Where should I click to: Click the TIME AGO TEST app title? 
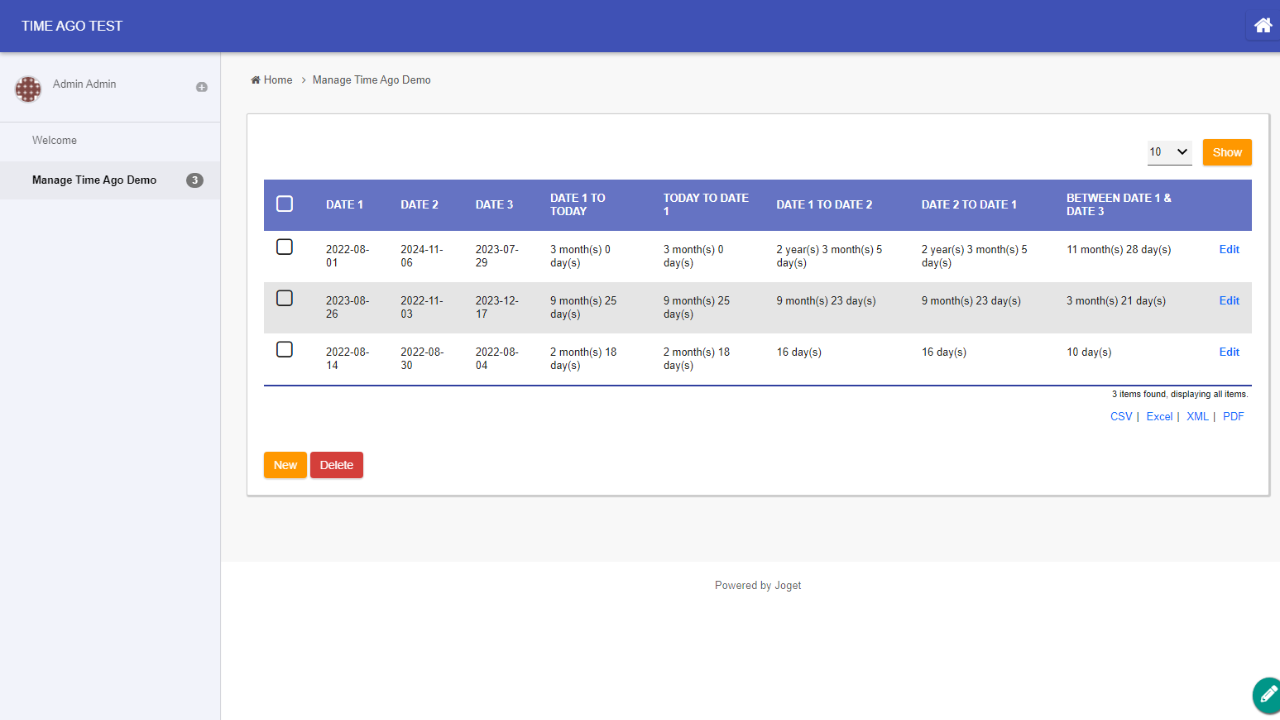pos(72,26)
